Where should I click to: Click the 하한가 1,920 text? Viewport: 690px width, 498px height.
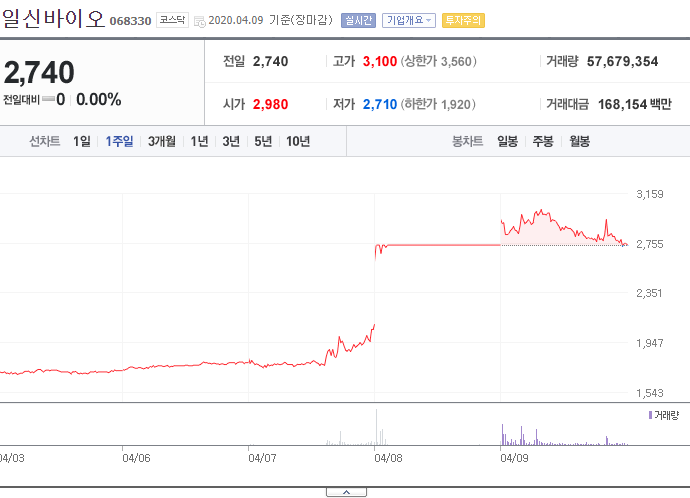438,104
